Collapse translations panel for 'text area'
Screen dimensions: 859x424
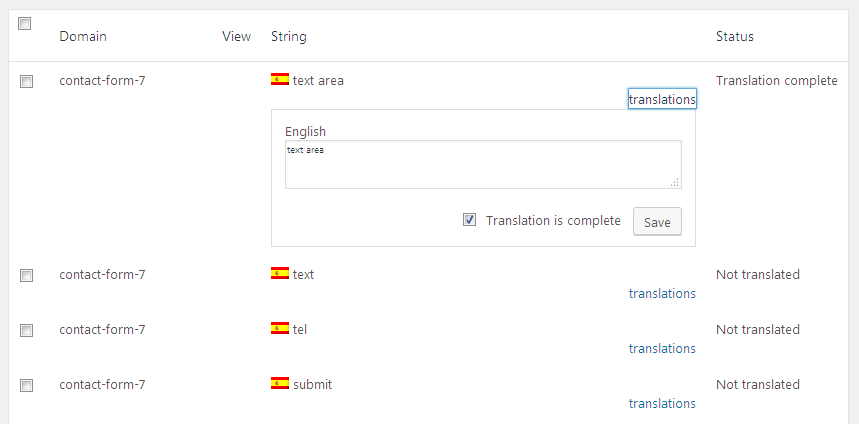pos(662,99)
